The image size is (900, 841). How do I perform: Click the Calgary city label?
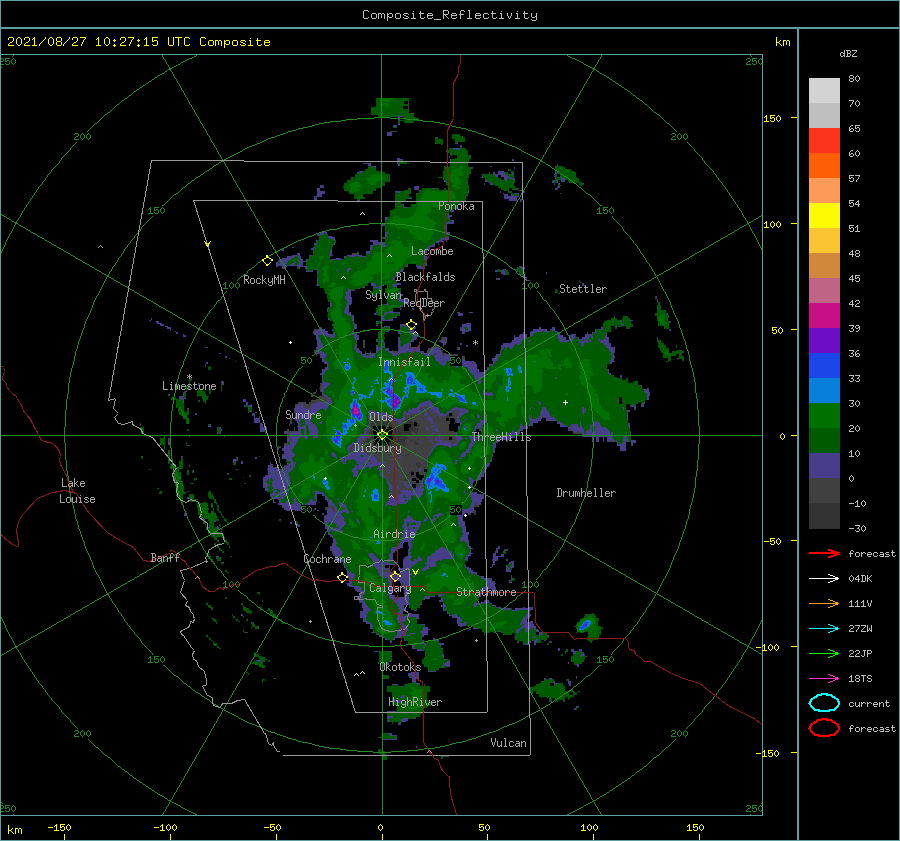click(x=390, y=588)
